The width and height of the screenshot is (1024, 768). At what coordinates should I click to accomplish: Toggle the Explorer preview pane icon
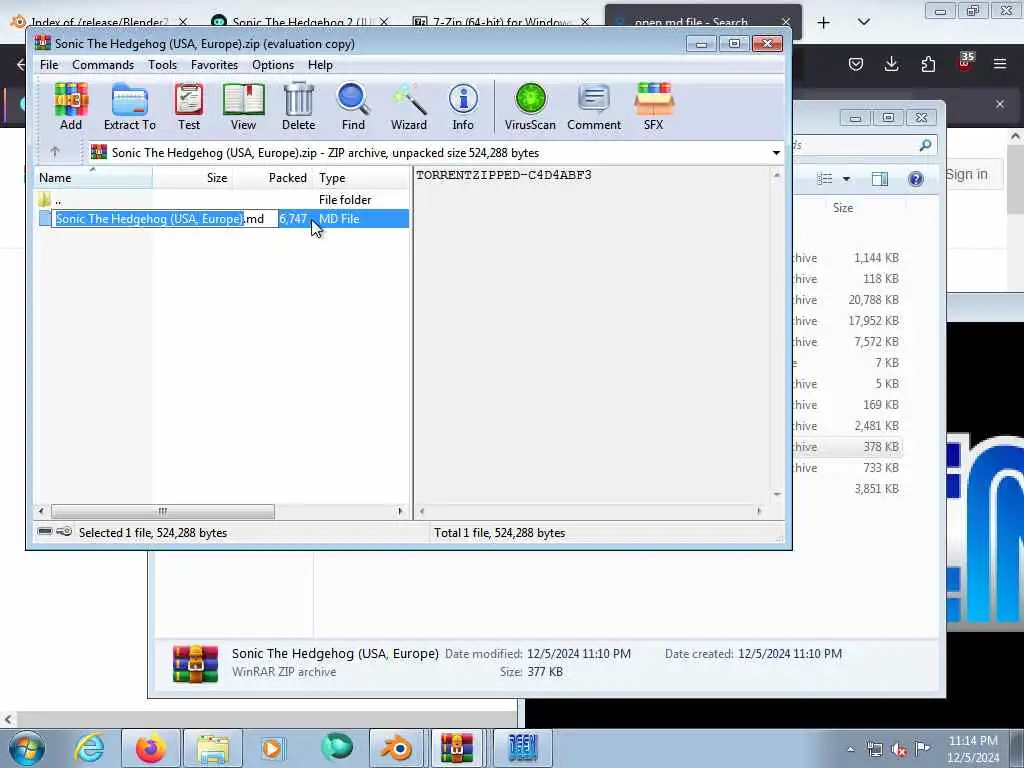coord(880,179)
